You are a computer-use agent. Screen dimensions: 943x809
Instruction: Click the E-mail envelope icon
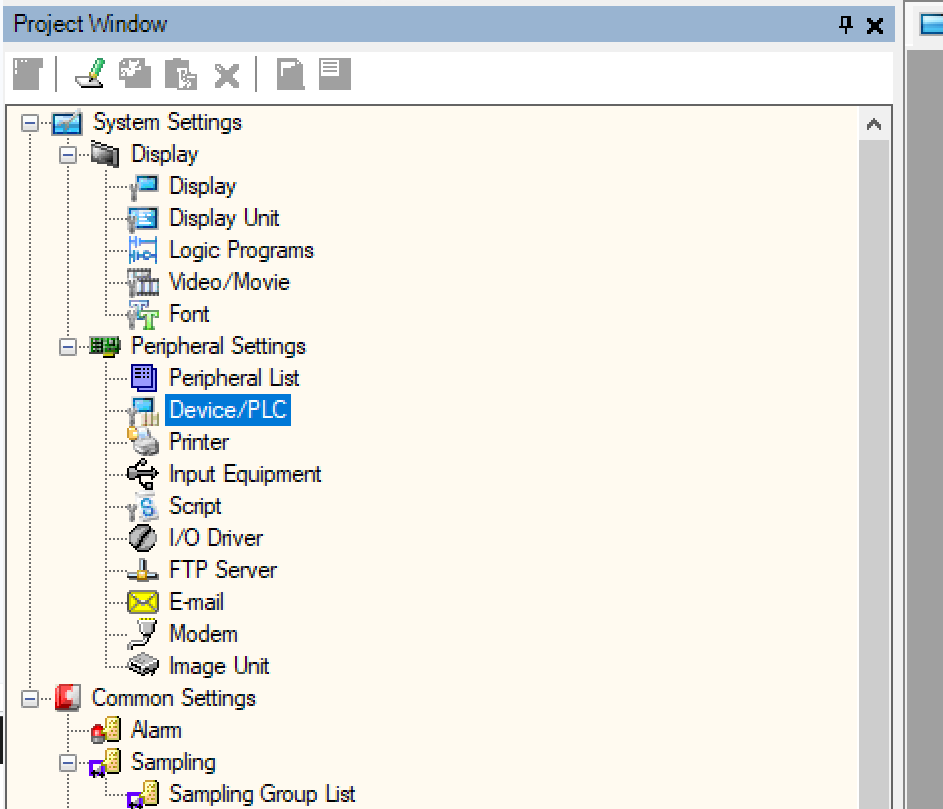tap(143, 602)
